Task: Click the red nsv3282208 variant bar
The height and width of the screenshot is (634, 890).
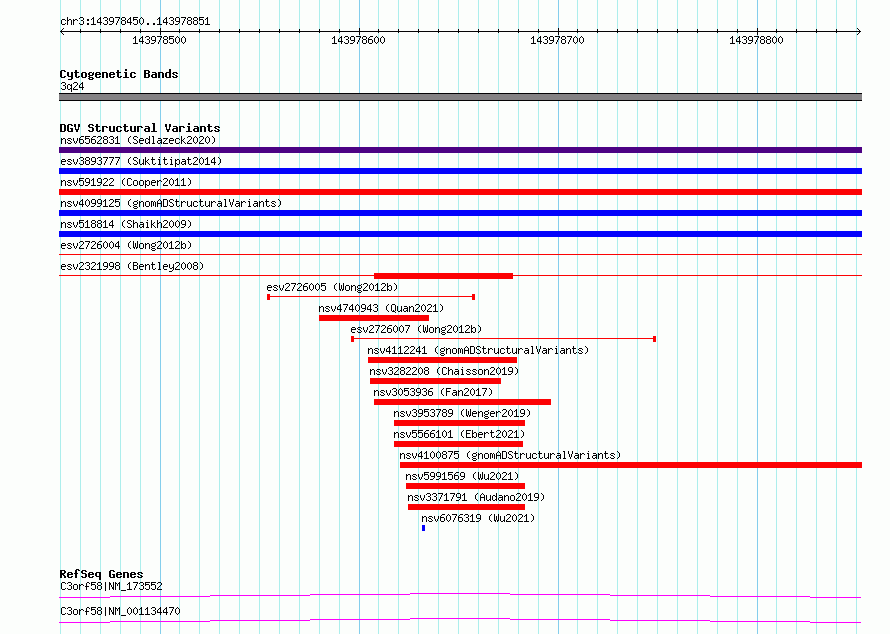Action: click(x=435, y=381)
